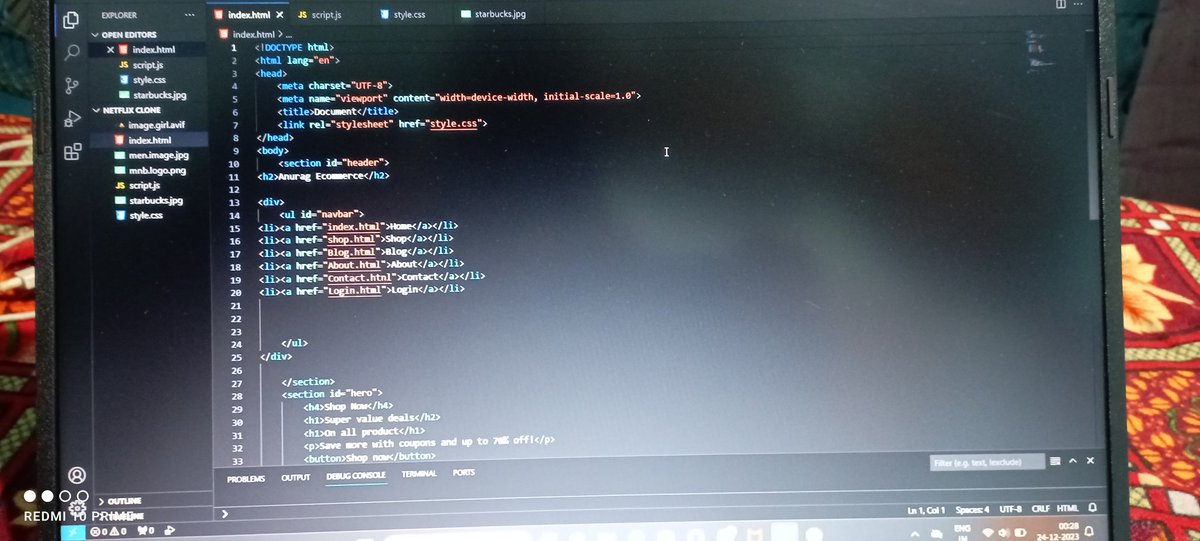Click the ports forwarded indicator in status bar
Image resolution: width=1200 pixels, height=541 pixels.
(145, 531)
